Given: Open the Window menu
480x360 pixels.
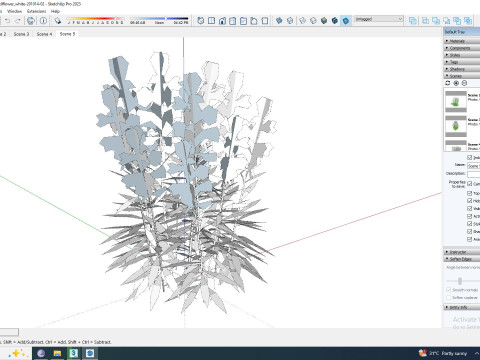Looking at the screenshot, I should point(14,11).
